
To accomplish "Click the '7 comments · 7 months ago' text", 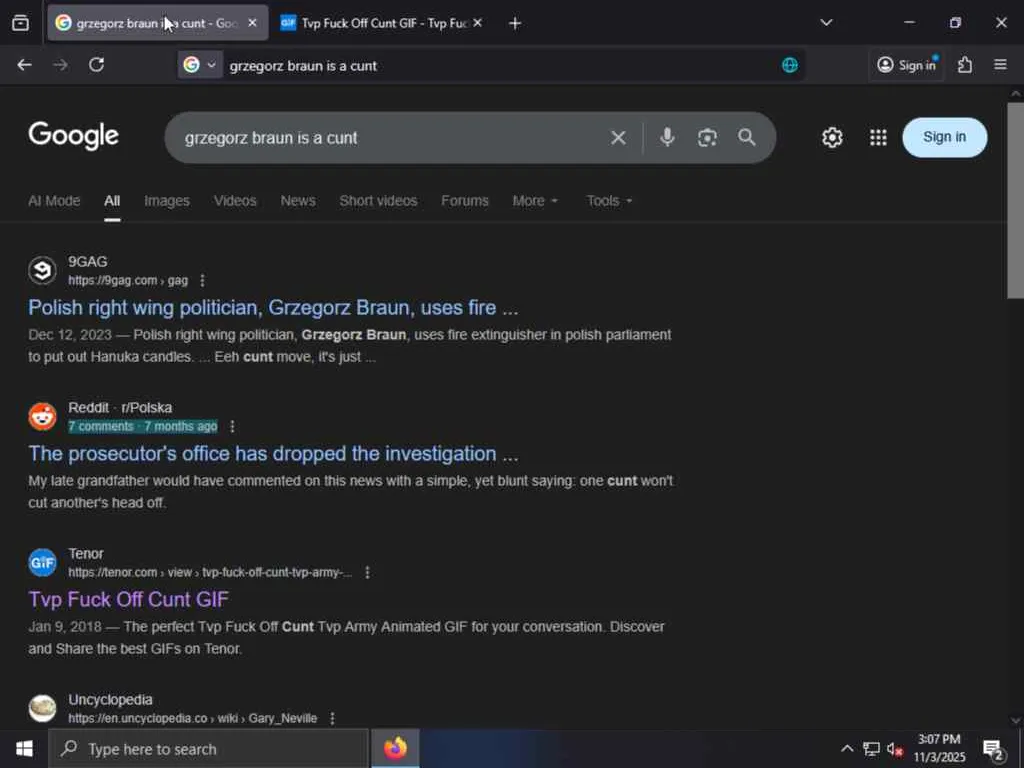I will [142, 426].
